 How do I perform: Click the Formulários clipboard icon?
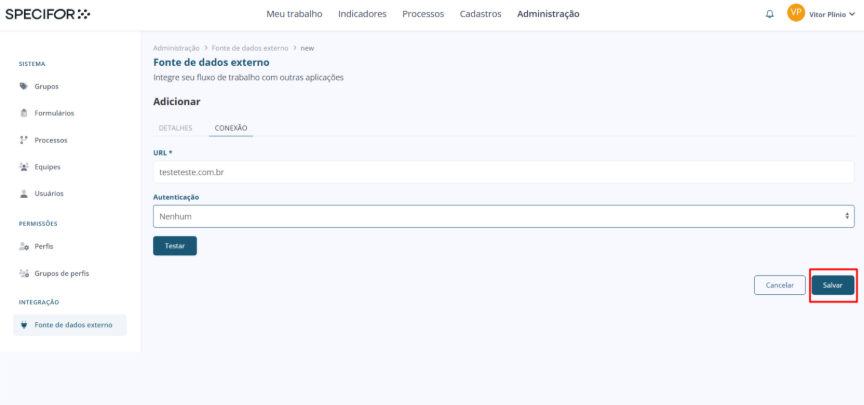pos(24,113)
